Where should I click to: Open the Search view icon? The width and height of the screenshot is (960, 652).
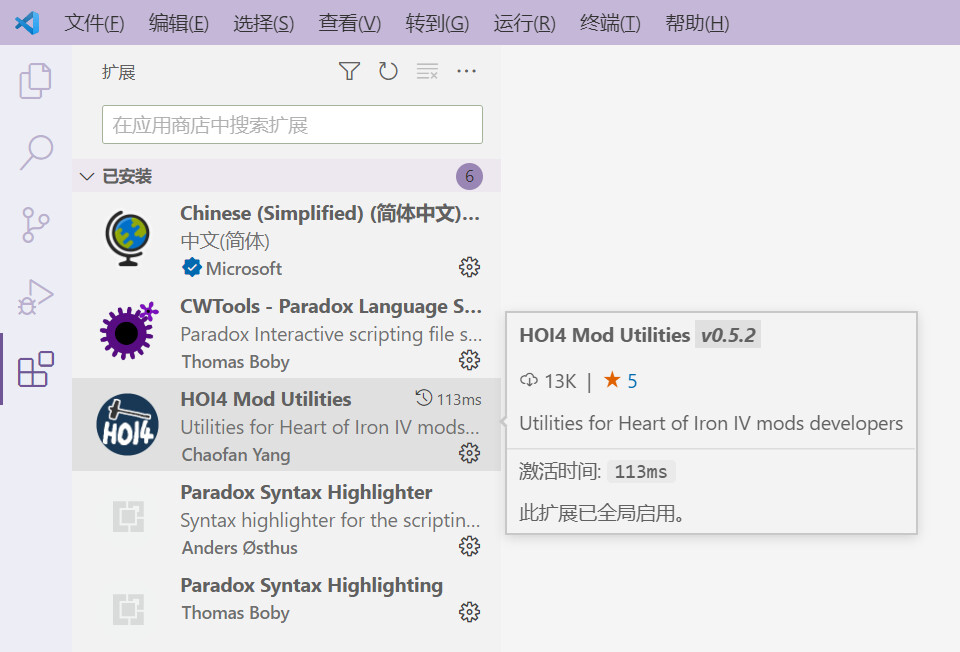(36, 153)
